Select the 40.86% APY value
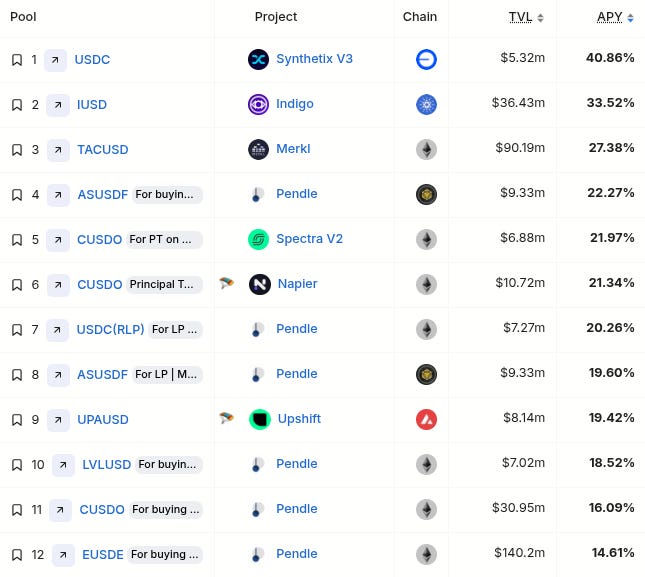The height and width of the screenshot is (577, 645). (610, 58)
